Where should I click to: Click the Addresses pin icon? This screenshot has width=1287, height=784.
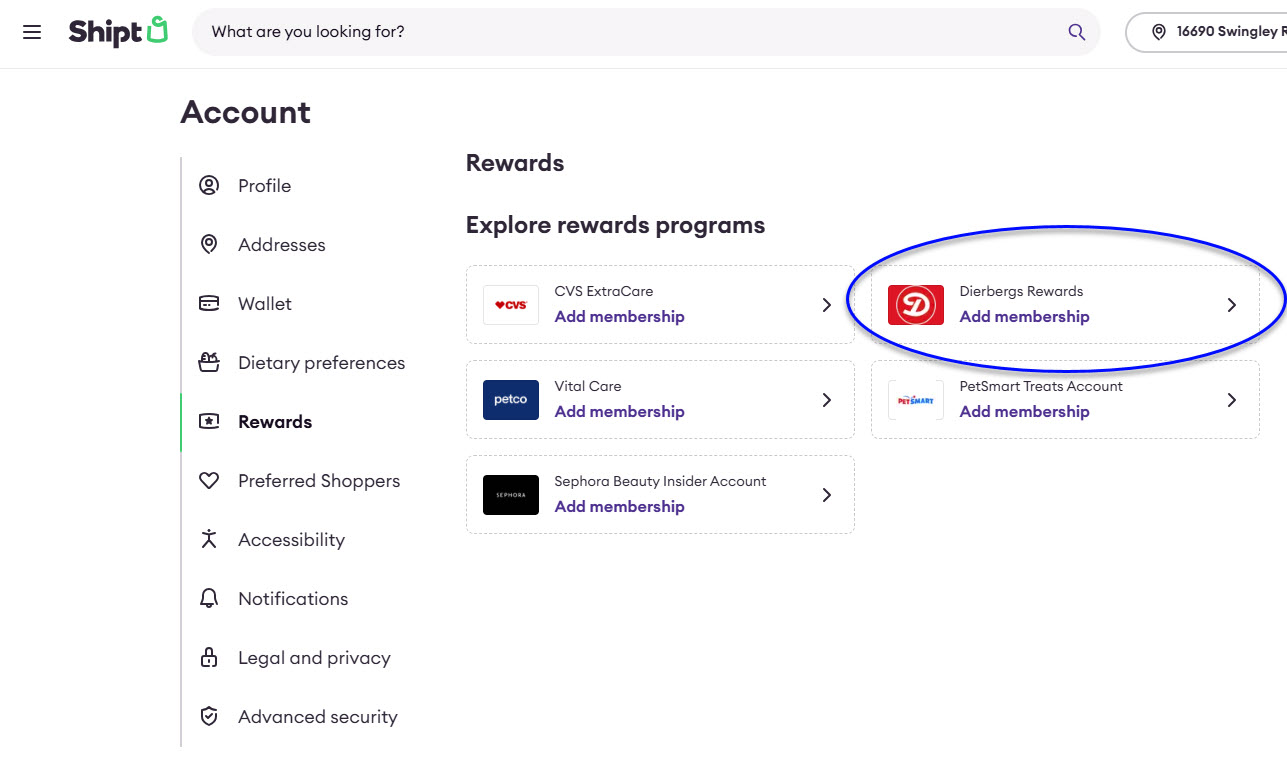pyautogui.click(x=209, y=244)
